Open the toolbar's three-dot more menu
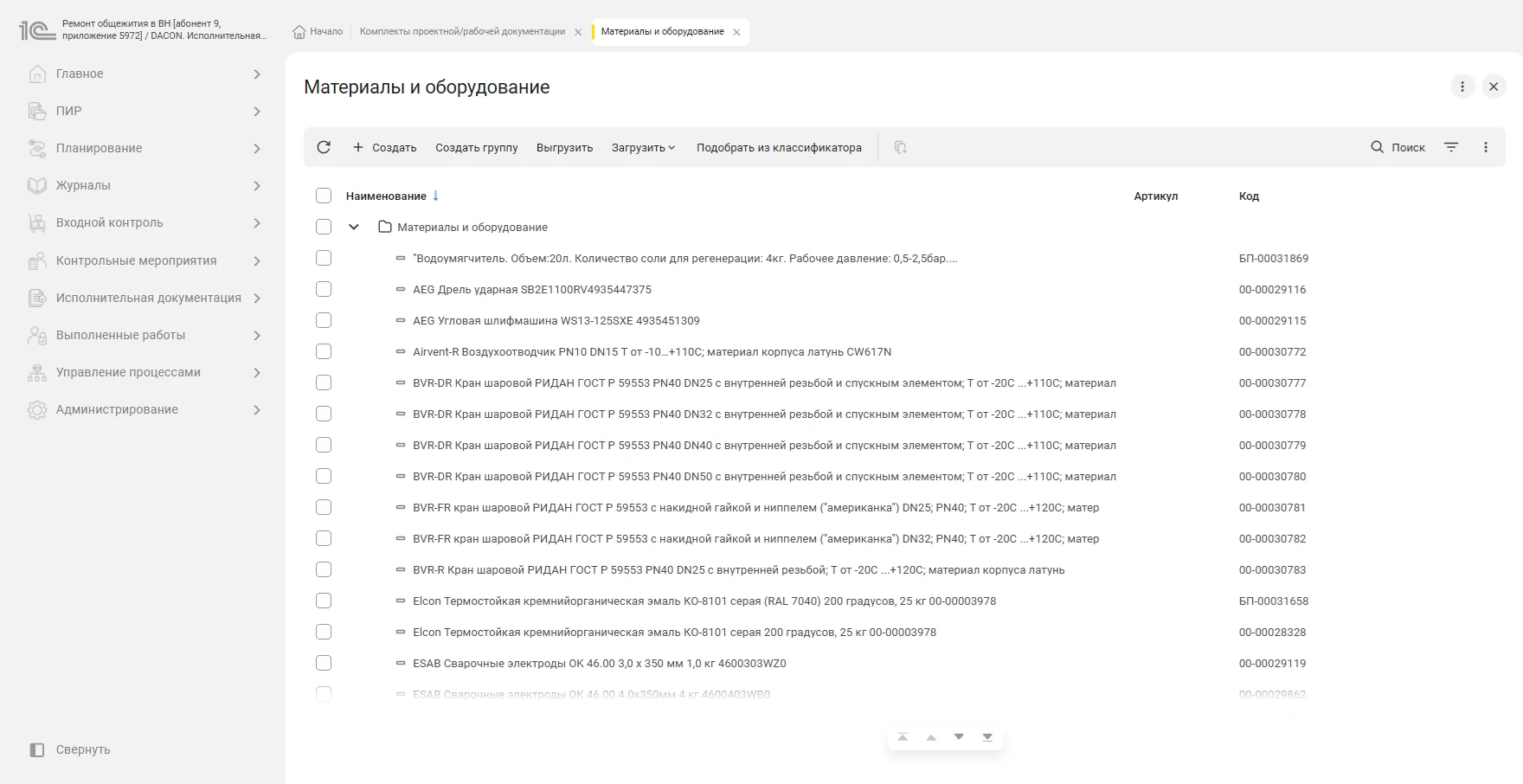Screen dimensions: 1523x784 point(1486,147)
